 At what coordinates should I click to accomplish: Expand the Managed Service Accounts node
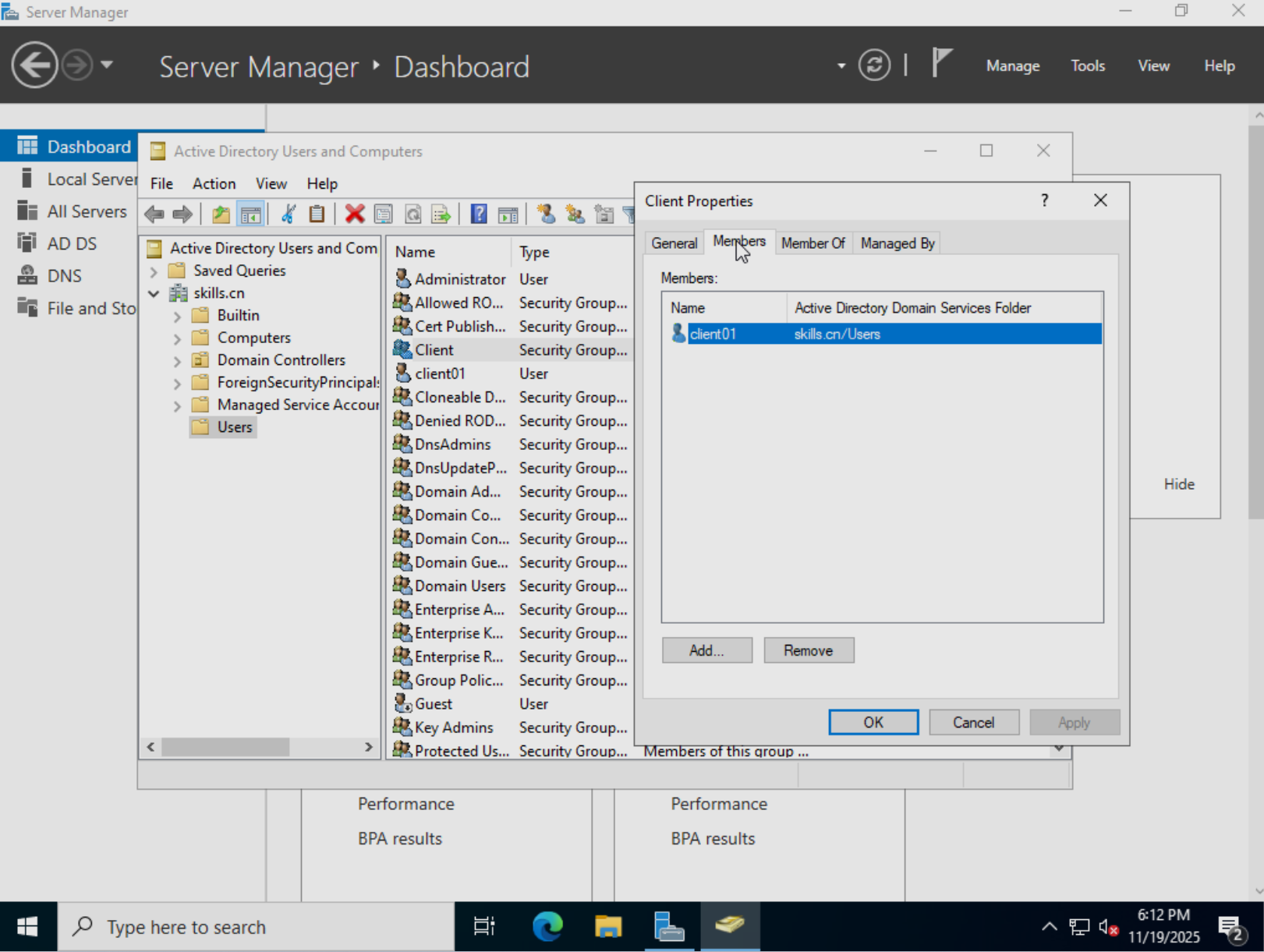pyautogui.click(x=177, y=406)
